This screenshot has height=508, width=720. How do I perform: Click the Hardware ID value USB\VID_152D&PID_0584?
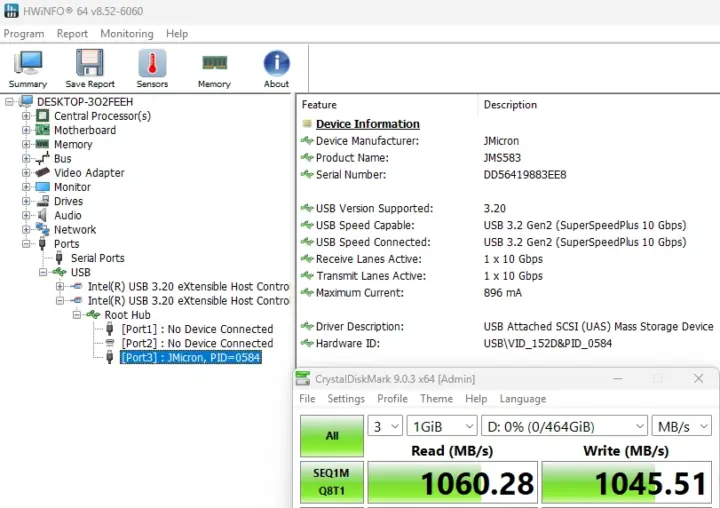click(x=548, y=343)
